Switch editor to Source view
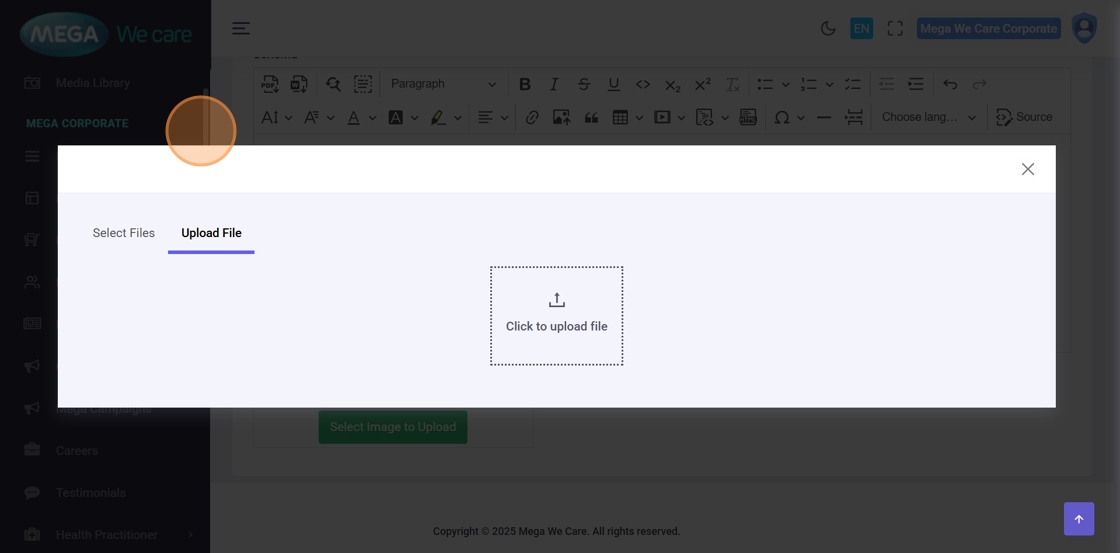This screenshot has height=553, width=1120. coord(1024,117)
